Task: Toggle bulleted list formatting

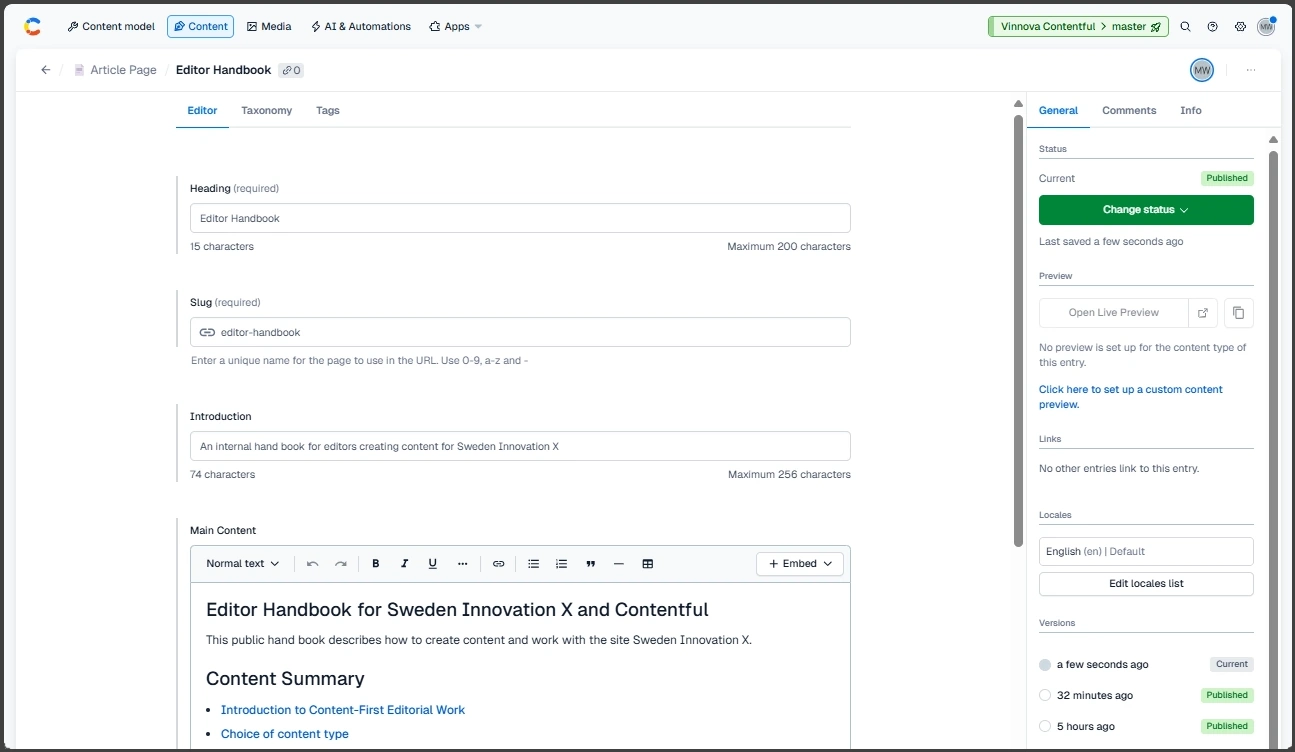Action: point(534,564)
